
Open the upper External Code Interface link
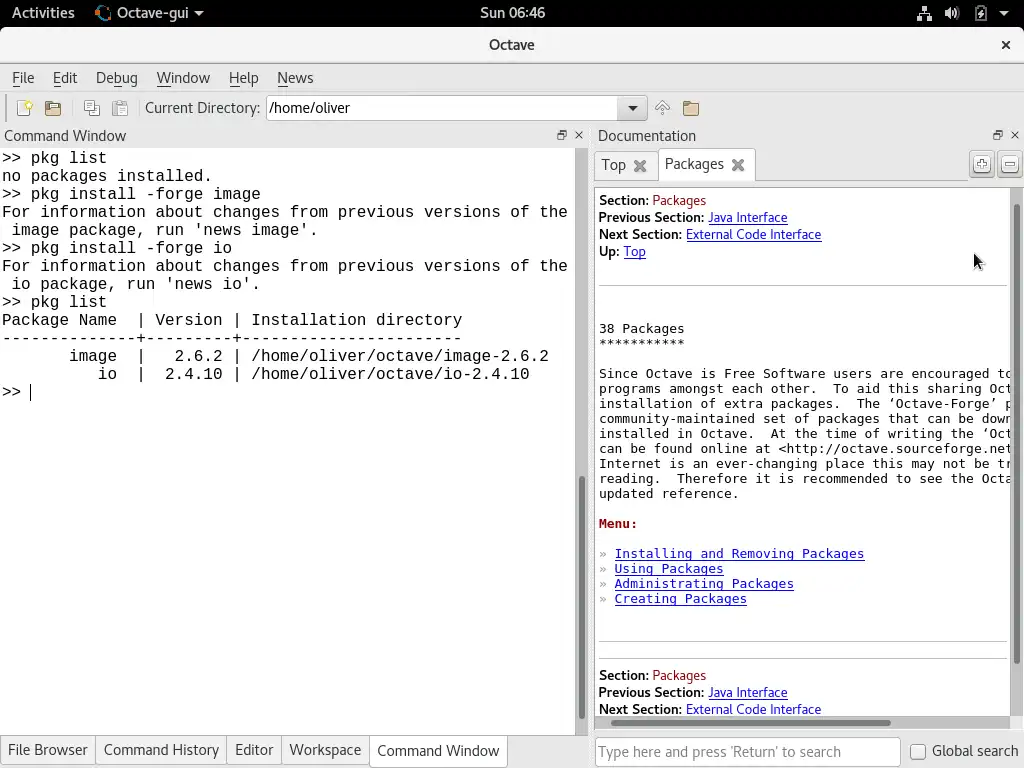pyautogui.click(x=753, y=234)
